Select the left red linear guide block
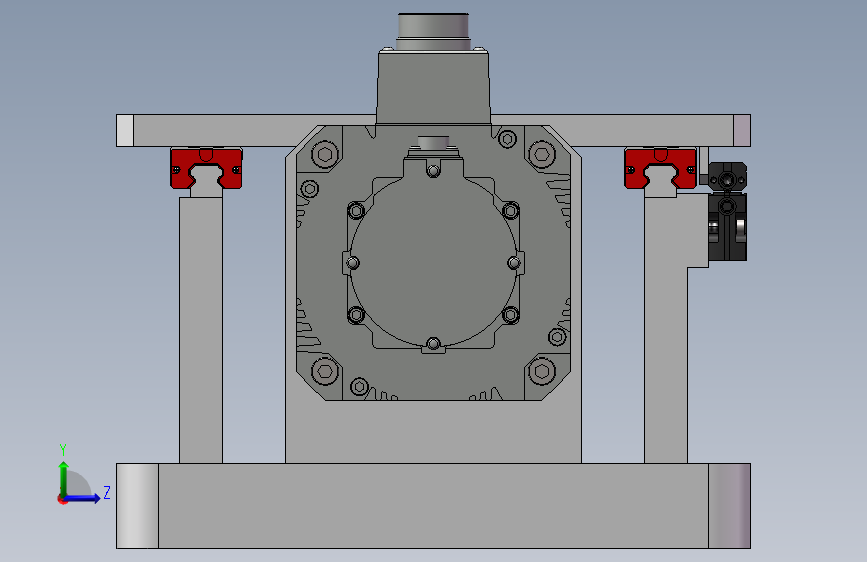The height and width of the screenshot is (562, 867). pos(206,168)
